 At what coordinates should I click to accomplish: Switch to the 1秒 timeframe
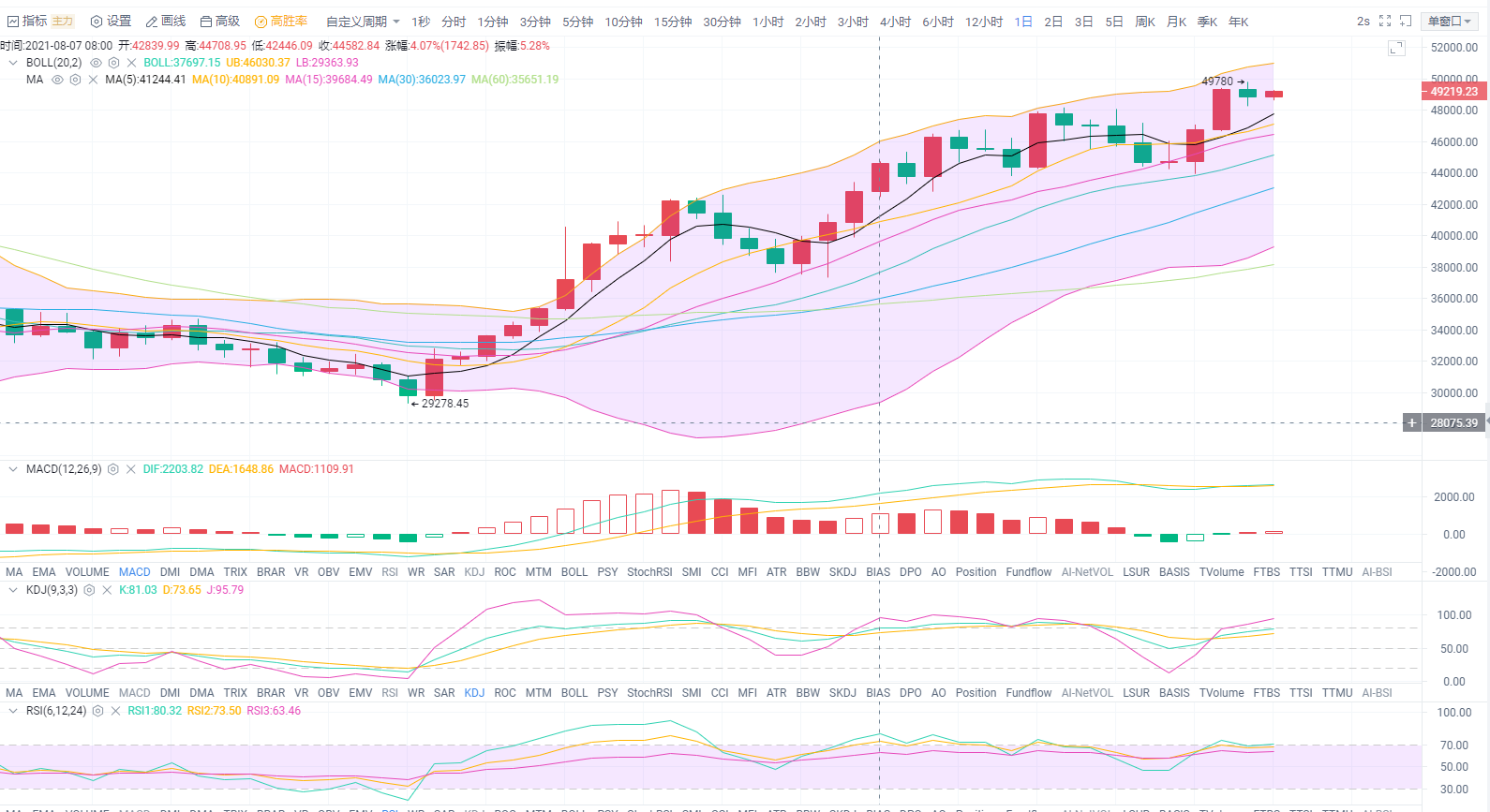click(421, 22)
